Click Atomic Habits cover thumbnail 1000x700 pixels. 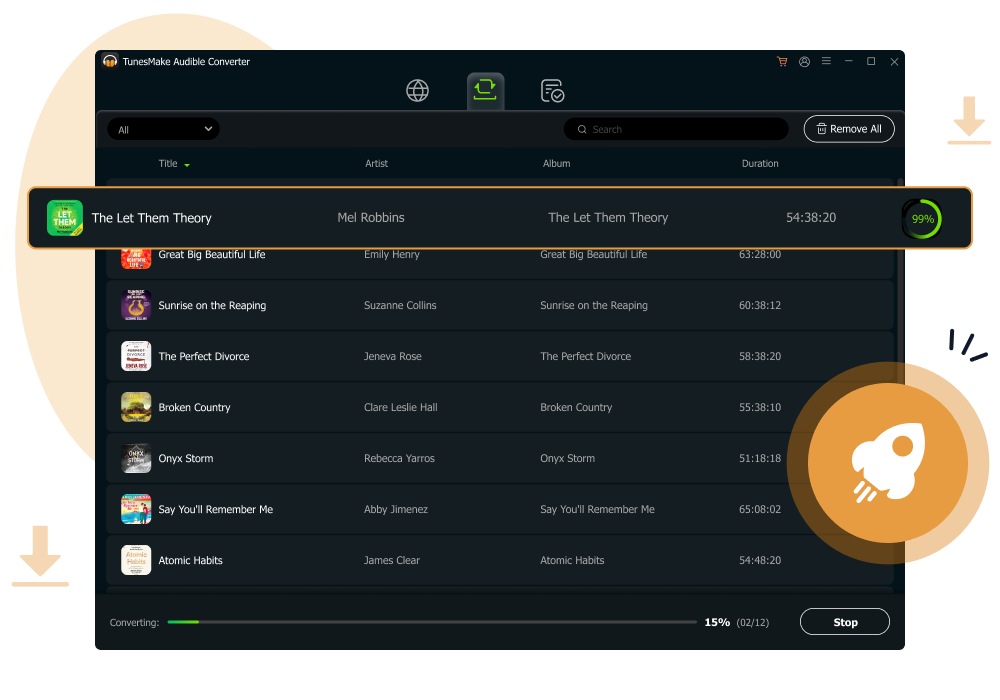[x=136, y=560]
